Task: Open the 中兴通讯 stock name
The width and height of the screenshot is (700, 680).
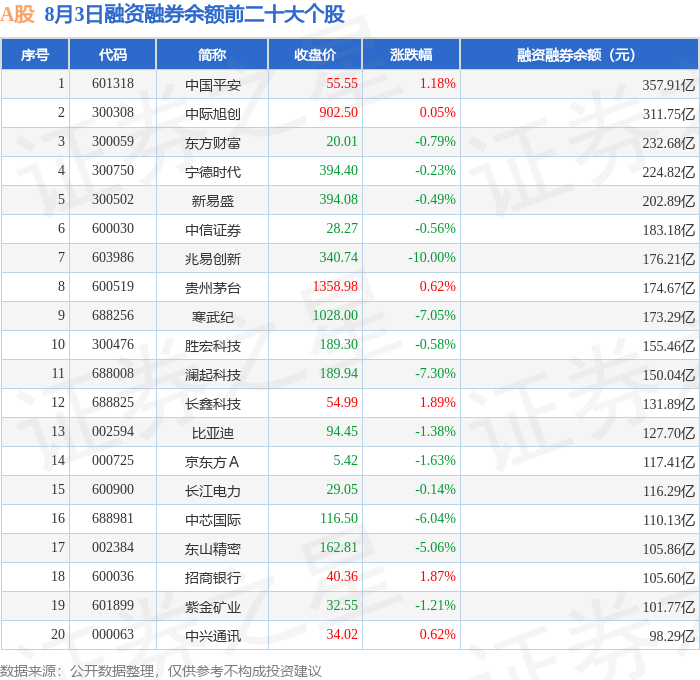Action: tap(213, 636)
